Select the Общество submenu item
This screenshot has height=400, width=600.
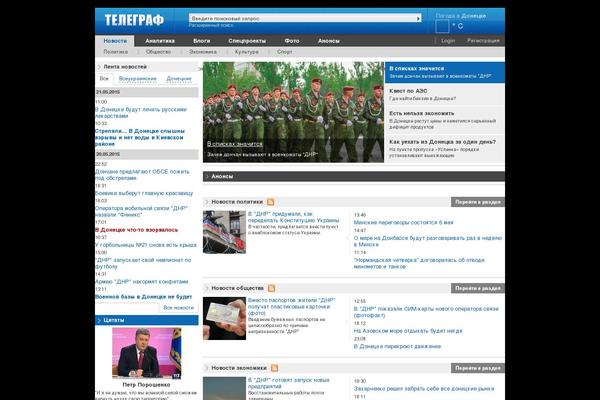click(x=158, y=52)
